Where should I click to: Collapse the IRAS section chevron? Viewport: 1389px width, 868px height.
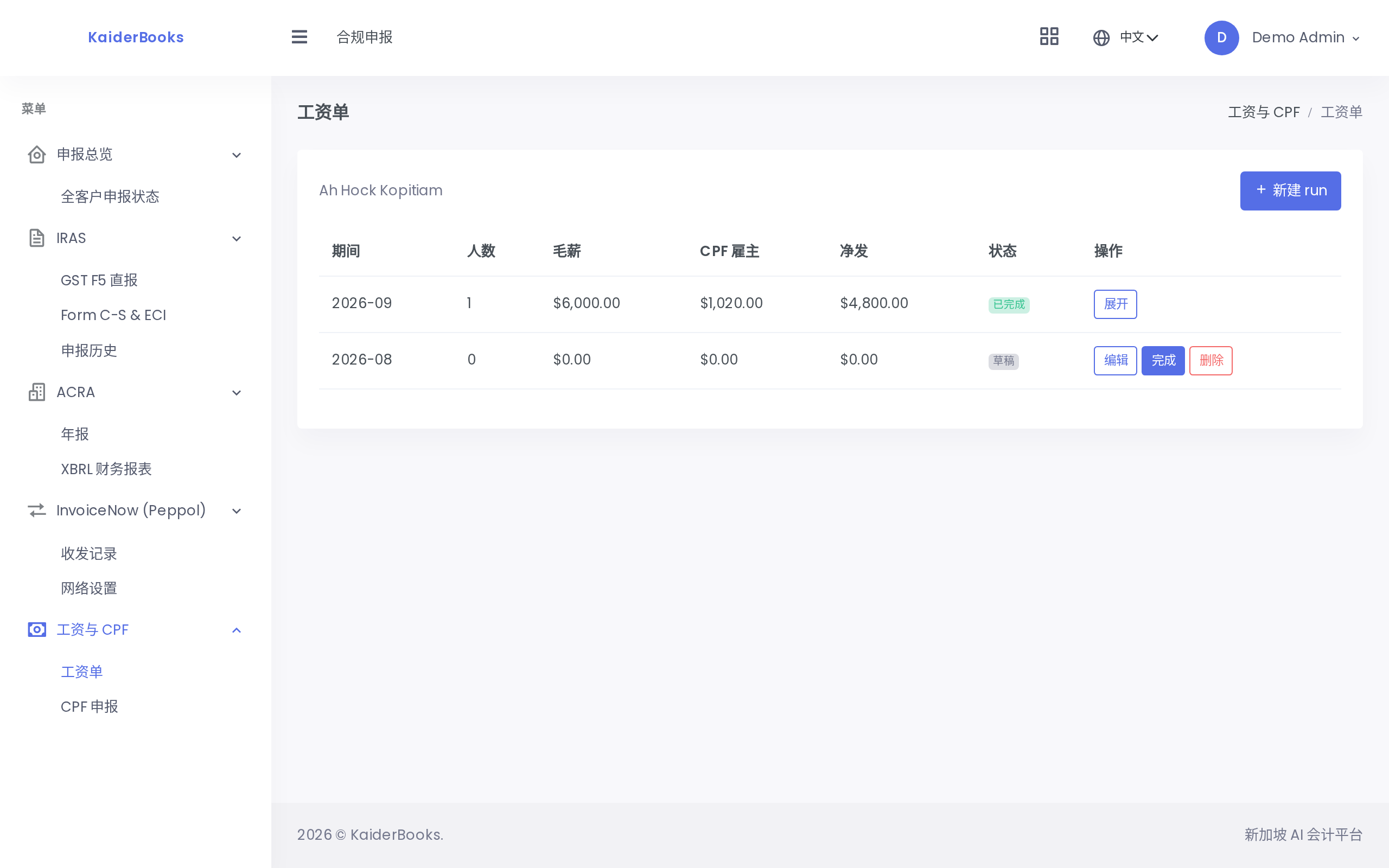click(x=237, y=239)
